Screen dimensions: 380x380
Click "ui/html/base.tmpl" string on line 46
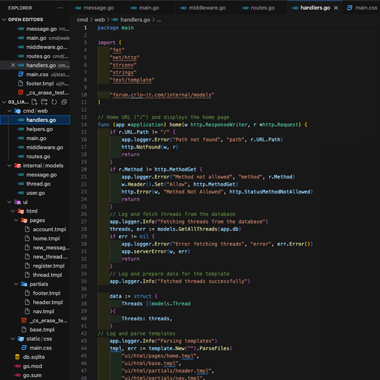click(x=151, y=363)
